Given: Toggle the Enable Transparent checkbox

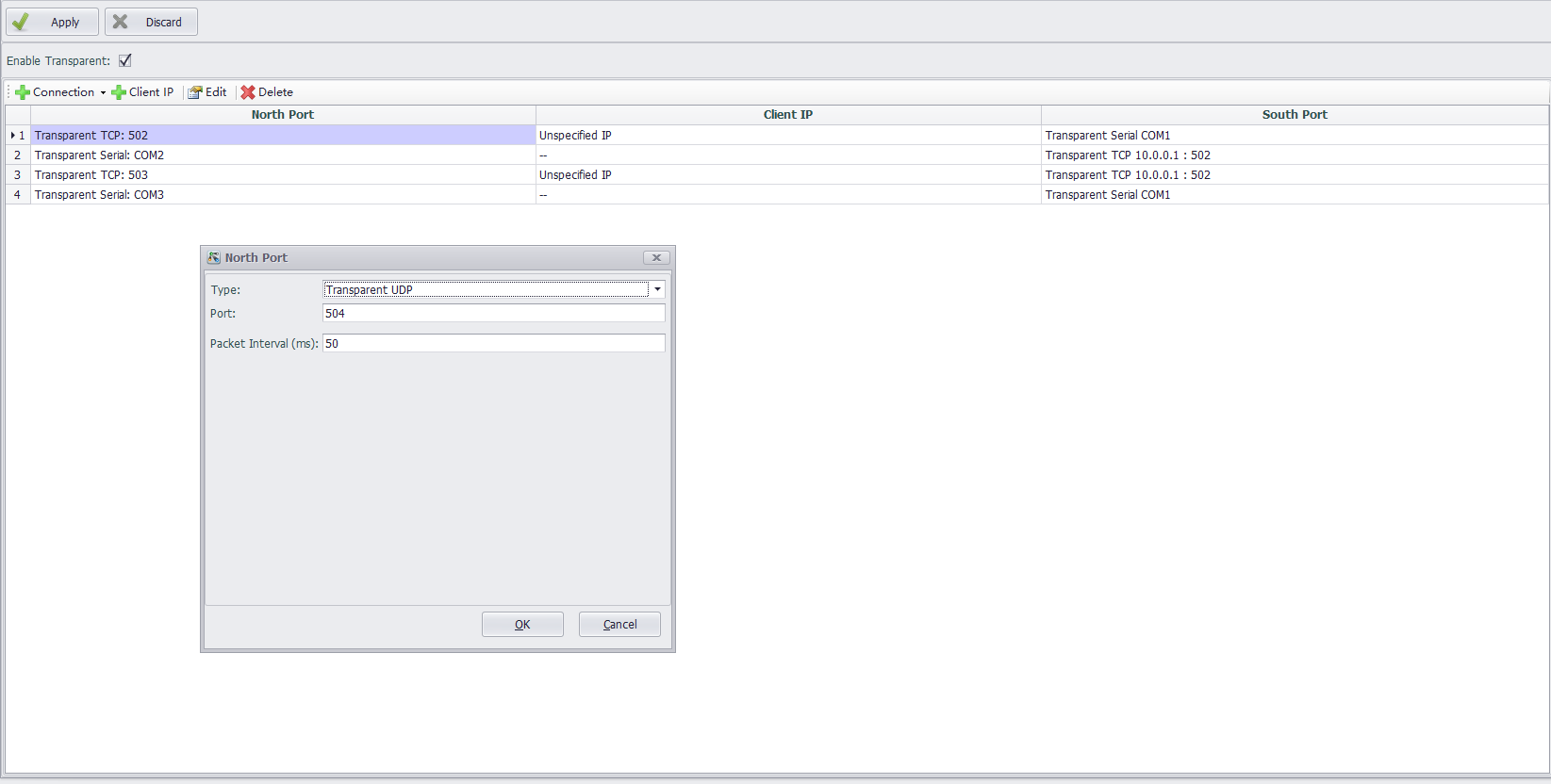Looking at the screenshot, I should click(x=125, y=60).
